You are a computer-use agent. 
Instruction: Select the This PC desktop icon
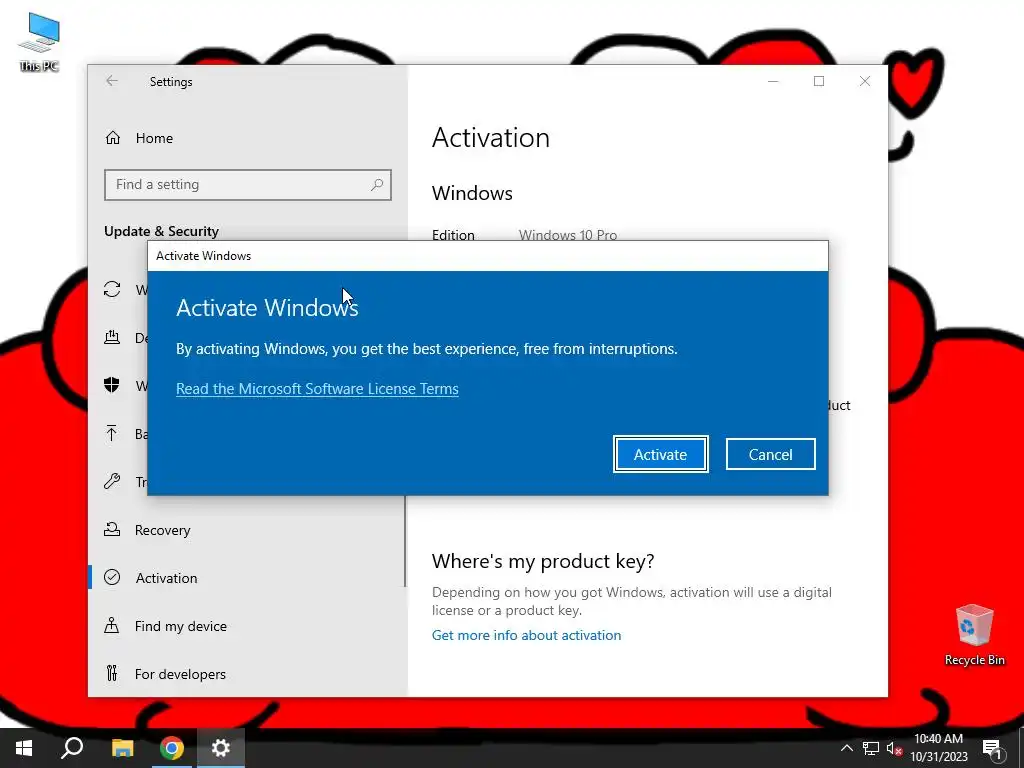pyautogui.click(x=39, y=42)
